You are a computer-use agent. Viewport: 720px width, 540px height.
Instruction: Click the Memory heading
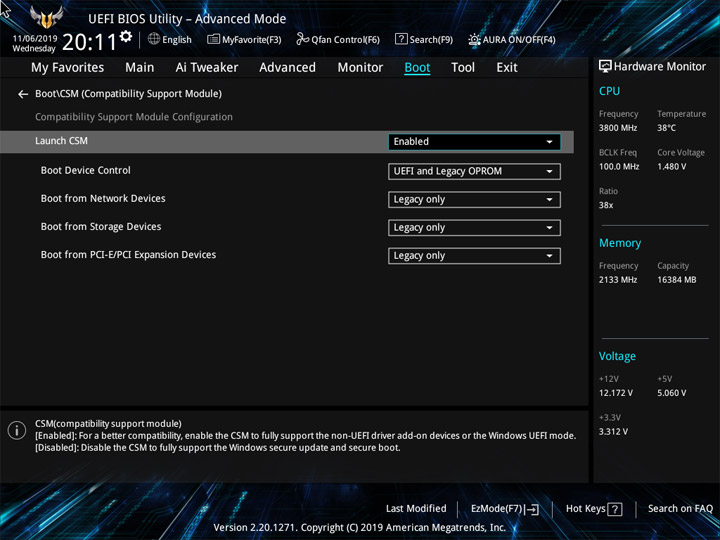point(620,243)
